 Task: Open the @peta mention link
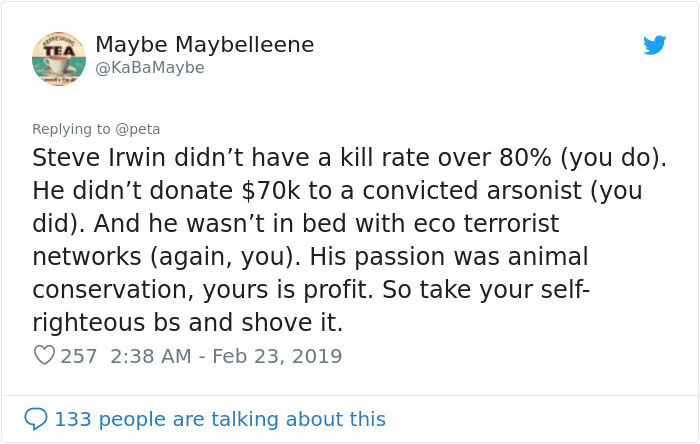coord(138,129)
